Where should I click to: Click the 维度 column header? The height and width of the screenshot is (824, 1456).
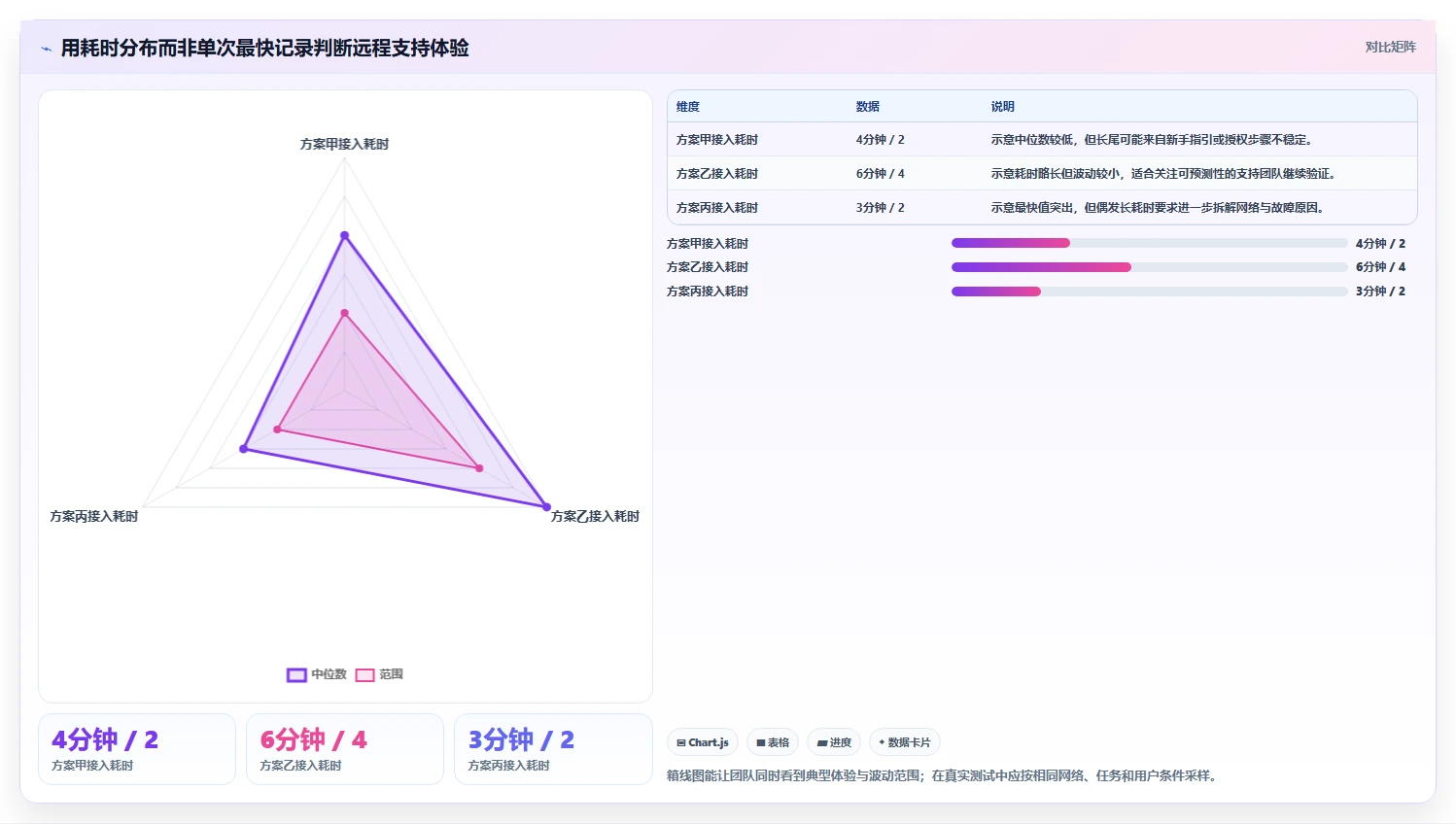(688, 107)
